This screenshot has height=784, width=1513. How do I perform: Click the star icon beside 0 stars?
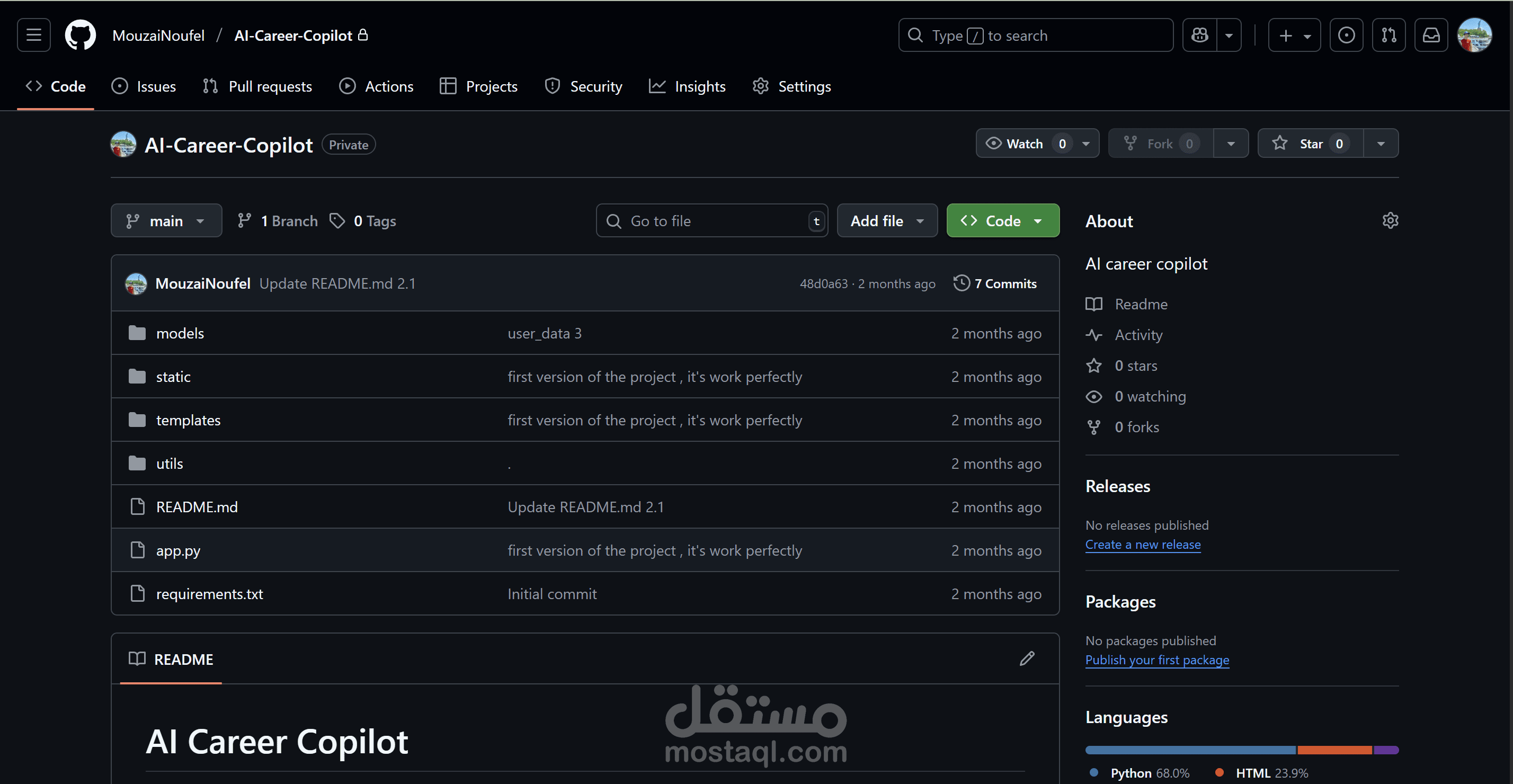[1093, 366]
